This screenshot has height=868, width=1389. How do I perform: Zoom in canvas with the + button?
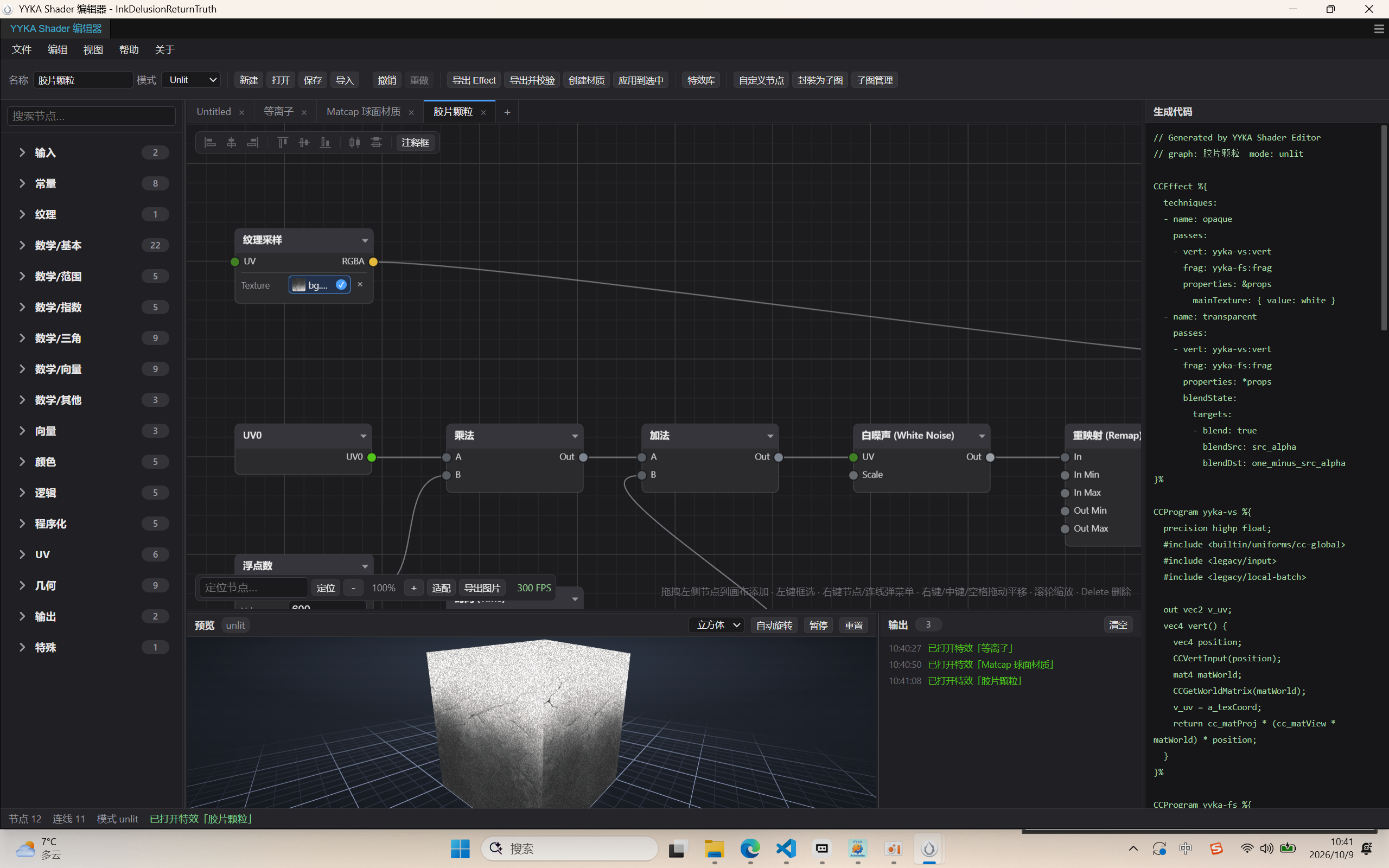click(x=413, y=588)
